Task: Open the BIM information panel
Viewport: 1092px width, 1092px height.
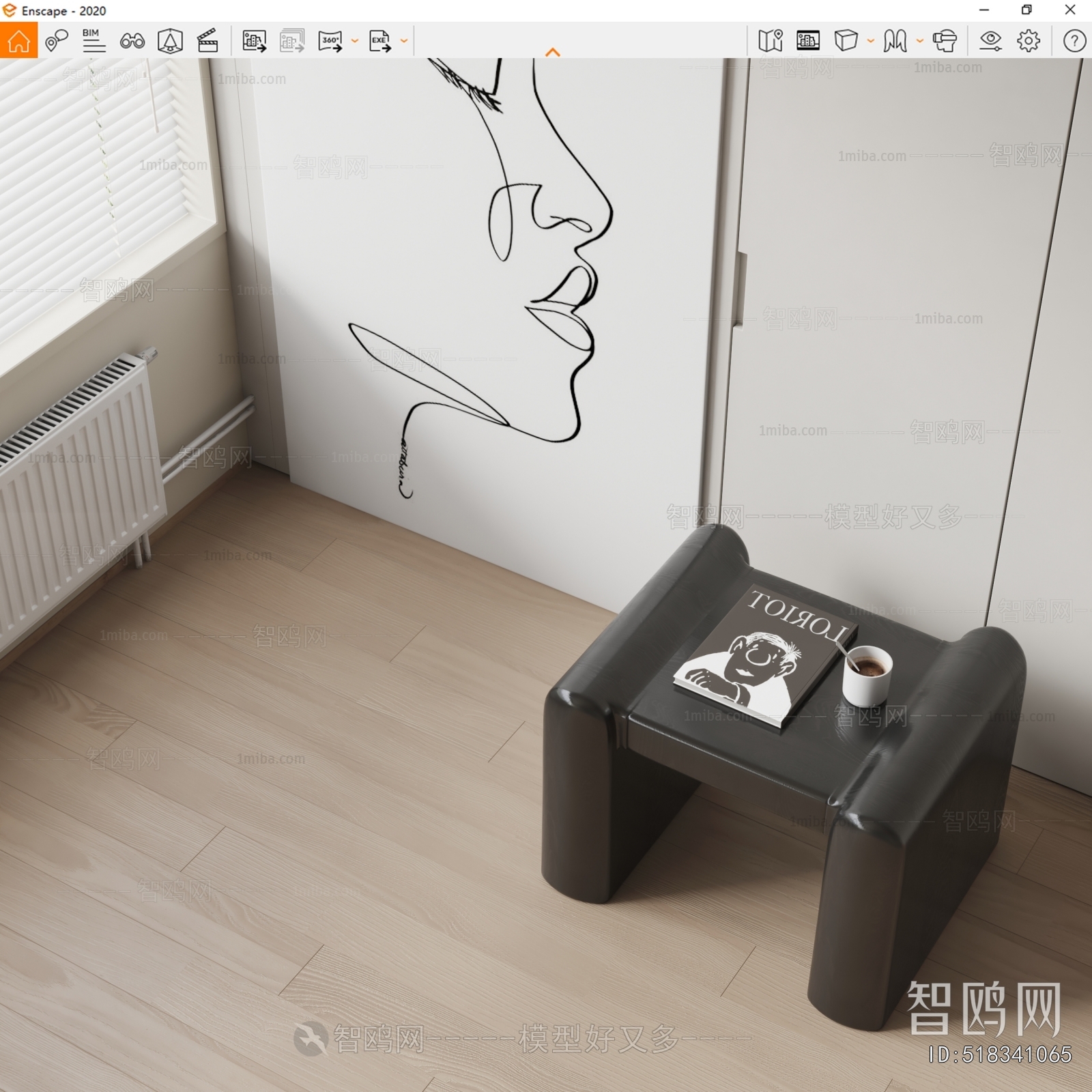Action: coord(94,41)
